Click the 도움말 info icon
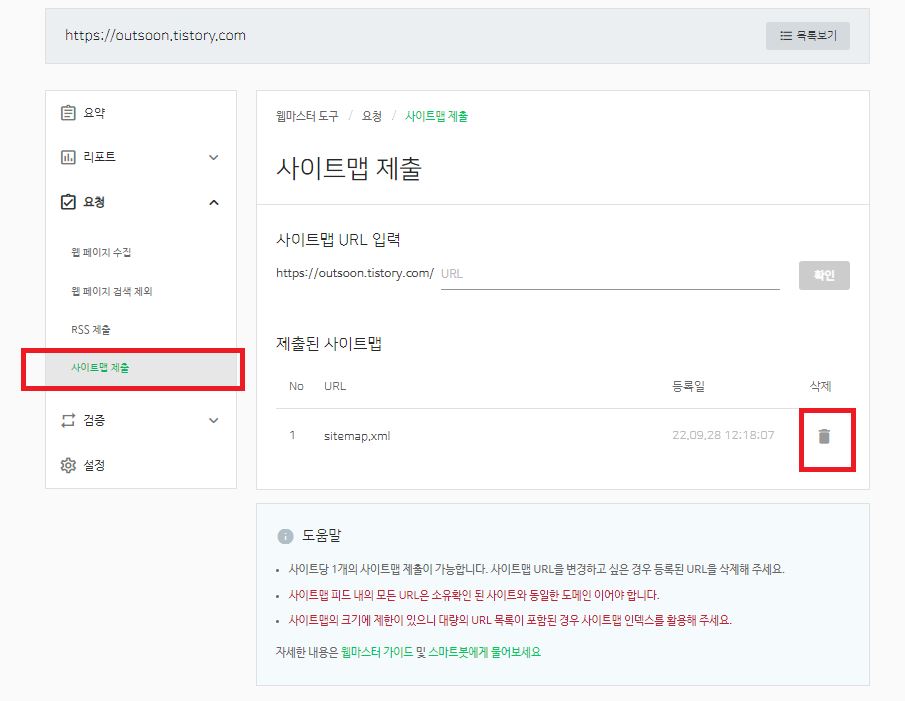Screen dimensions: 905x701 click(x=285, y=536)
